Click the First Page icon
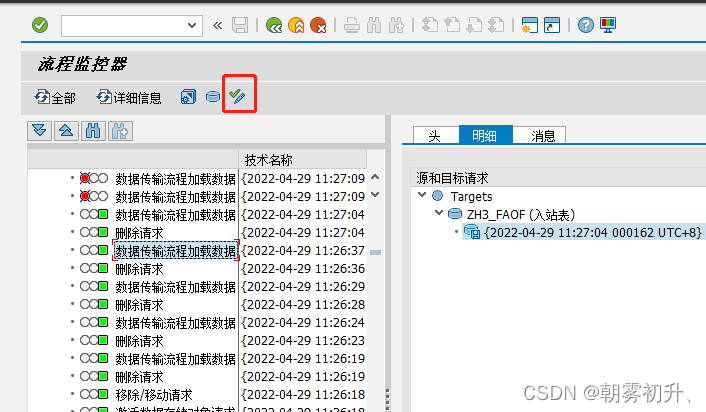This screenshot has width=706, height=412. (x=430, y=25)
